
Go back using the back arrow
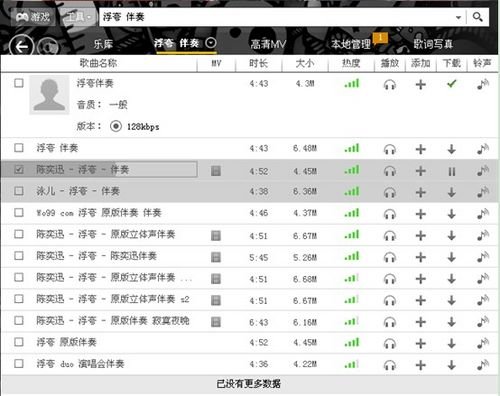(x=22, y=47)
